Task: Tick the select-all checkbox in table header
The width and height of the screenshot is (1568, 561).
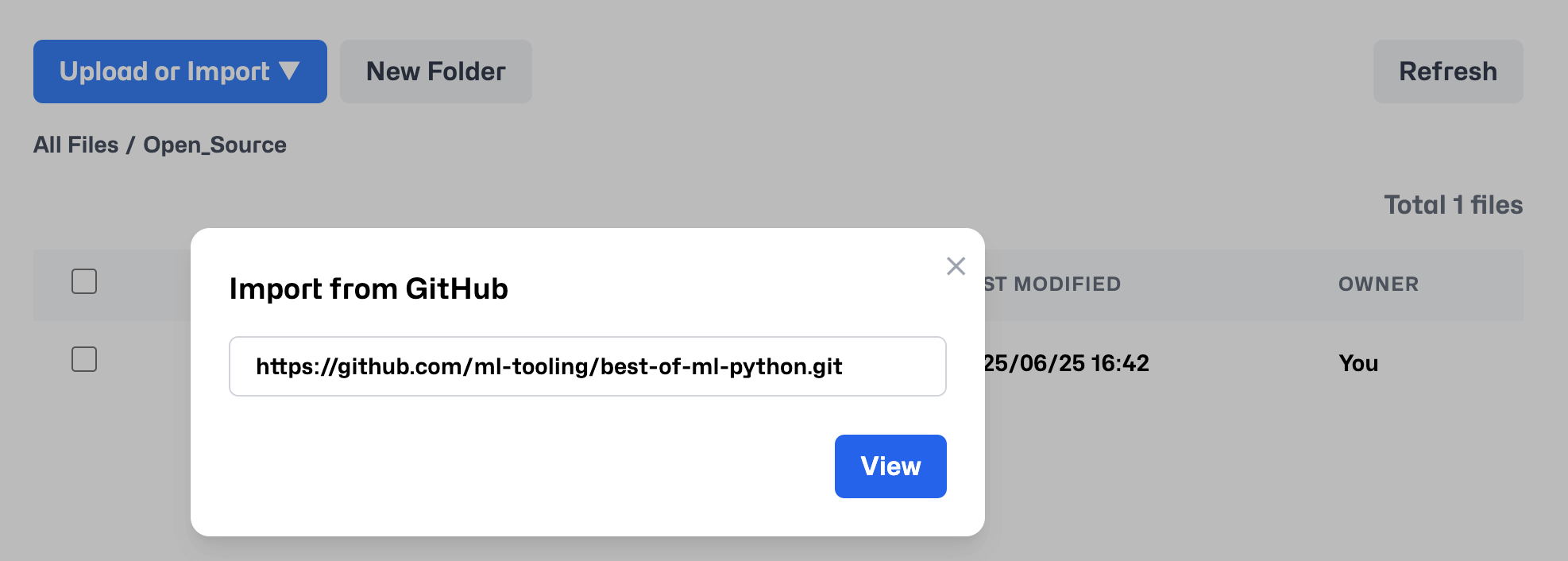Action: tap(84, 281)
